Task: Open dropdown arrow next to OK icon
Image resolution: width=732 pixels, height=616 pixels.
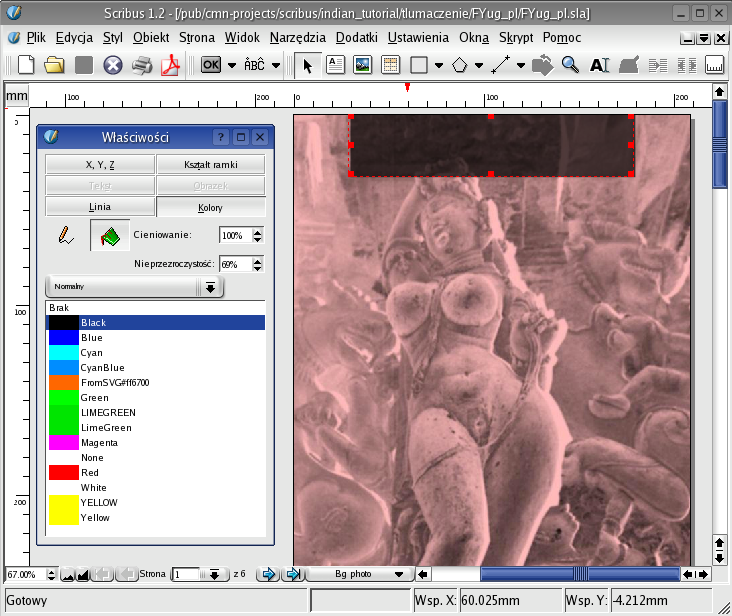Action: (x=232, y=65)
